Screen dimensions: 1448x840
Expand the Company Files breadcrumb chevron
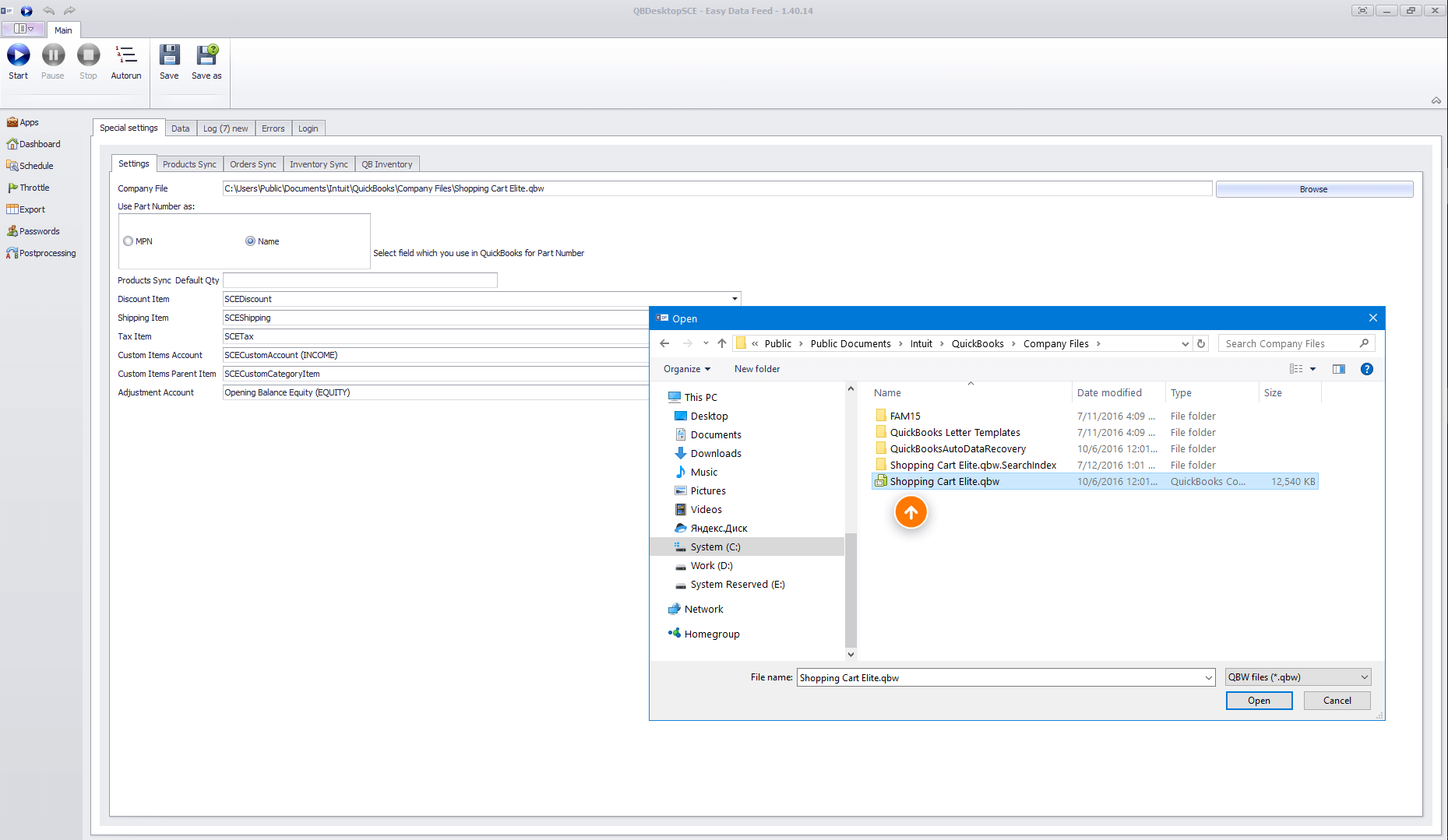point(1098,343)
